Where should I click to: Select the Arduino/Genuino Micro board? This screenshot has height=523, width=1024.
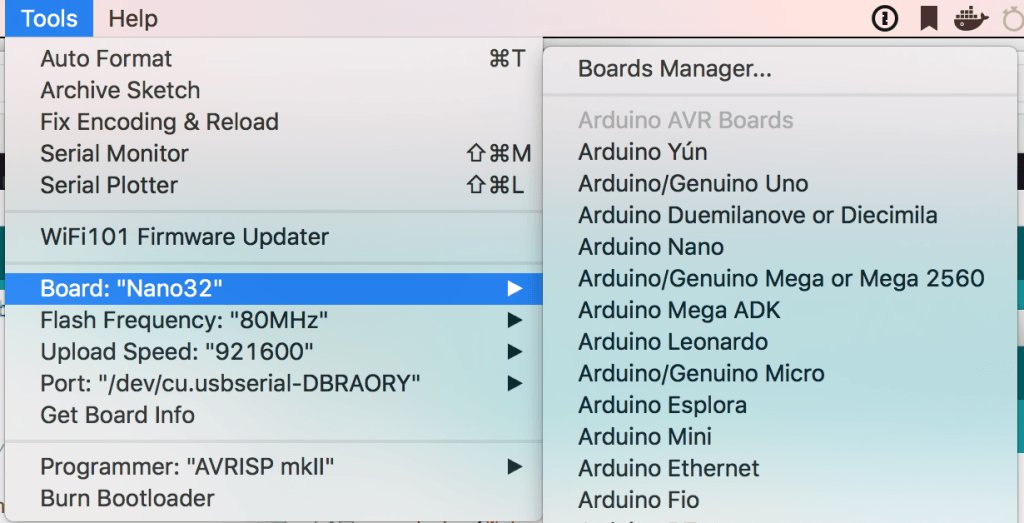point(780,373)
